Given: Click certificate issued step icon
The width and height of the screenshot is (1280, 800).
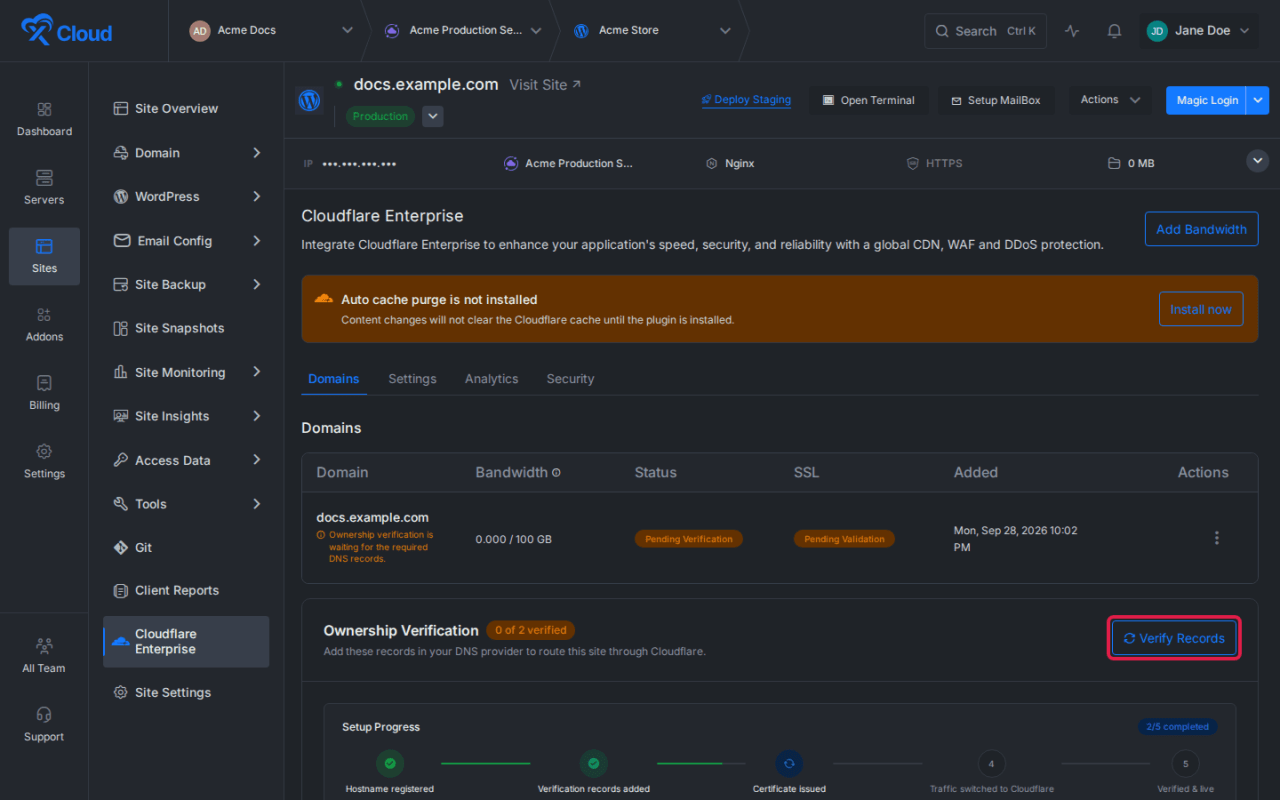Looking at the screenshot, I should coord(789,764).
